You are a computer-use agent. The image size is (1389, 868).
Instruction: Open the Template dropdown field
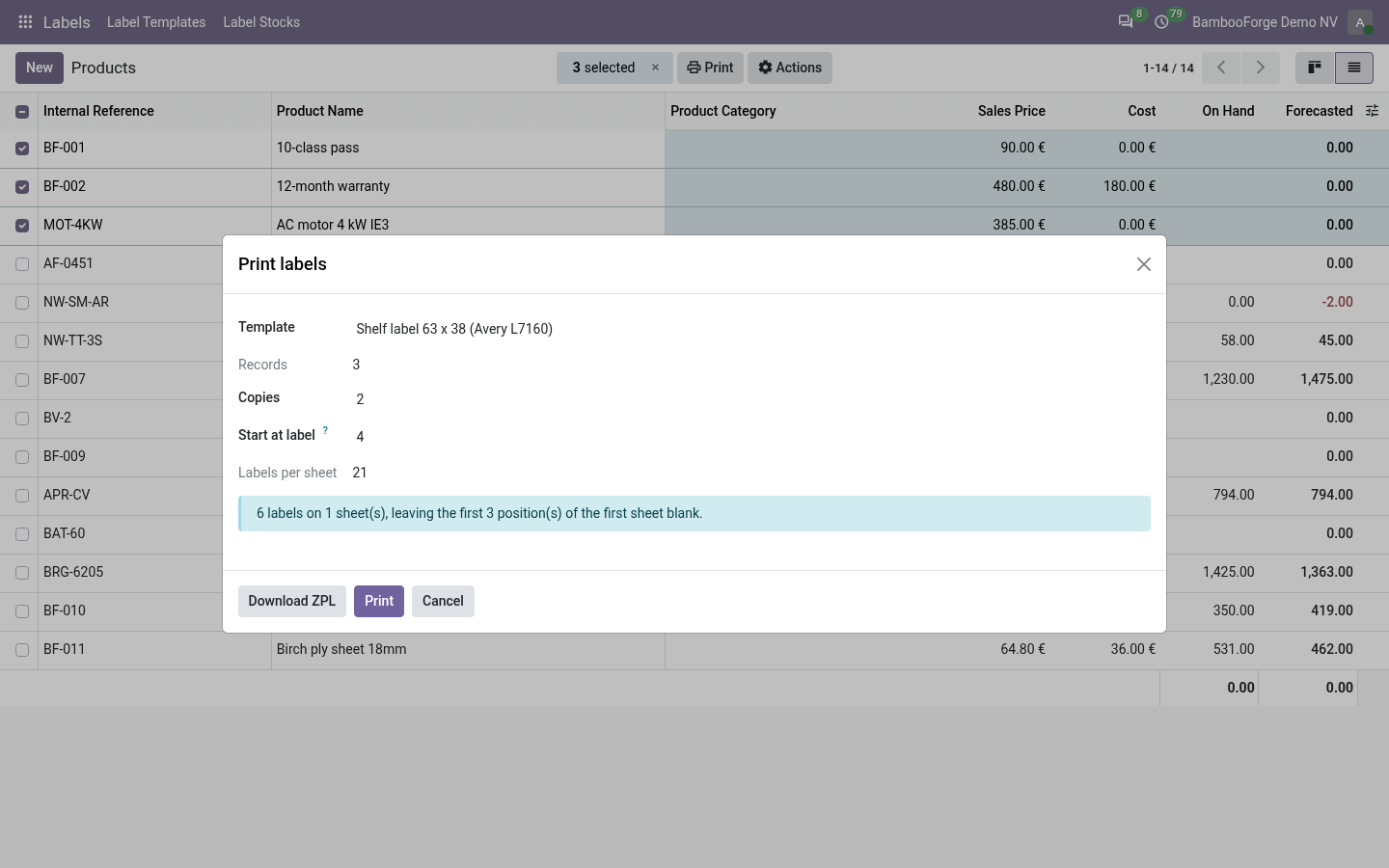(749, 329)
